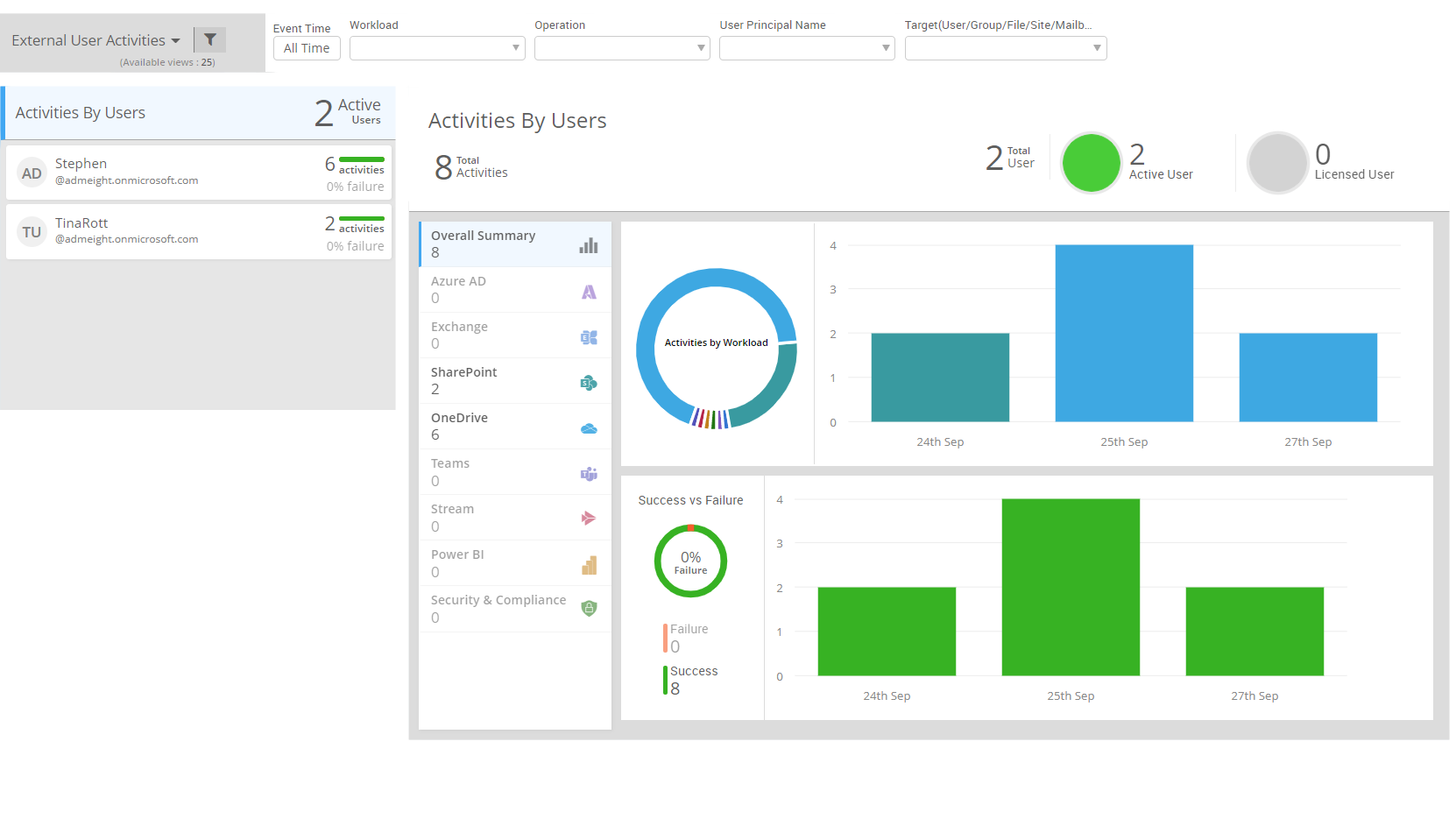Expand the Workload filter dropdown
Image resolution: width=1456 pixels, height=819 pixels.
click(437, 48)
